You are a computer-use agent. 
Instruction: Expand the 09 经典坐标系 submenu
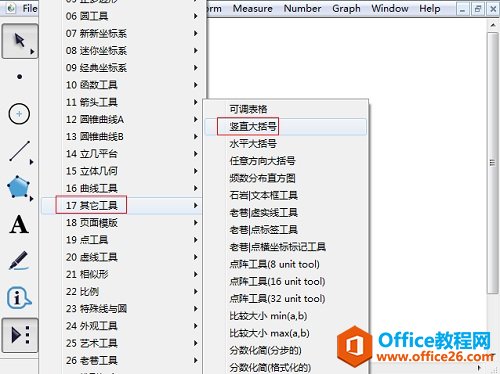[x=121, y=68]
